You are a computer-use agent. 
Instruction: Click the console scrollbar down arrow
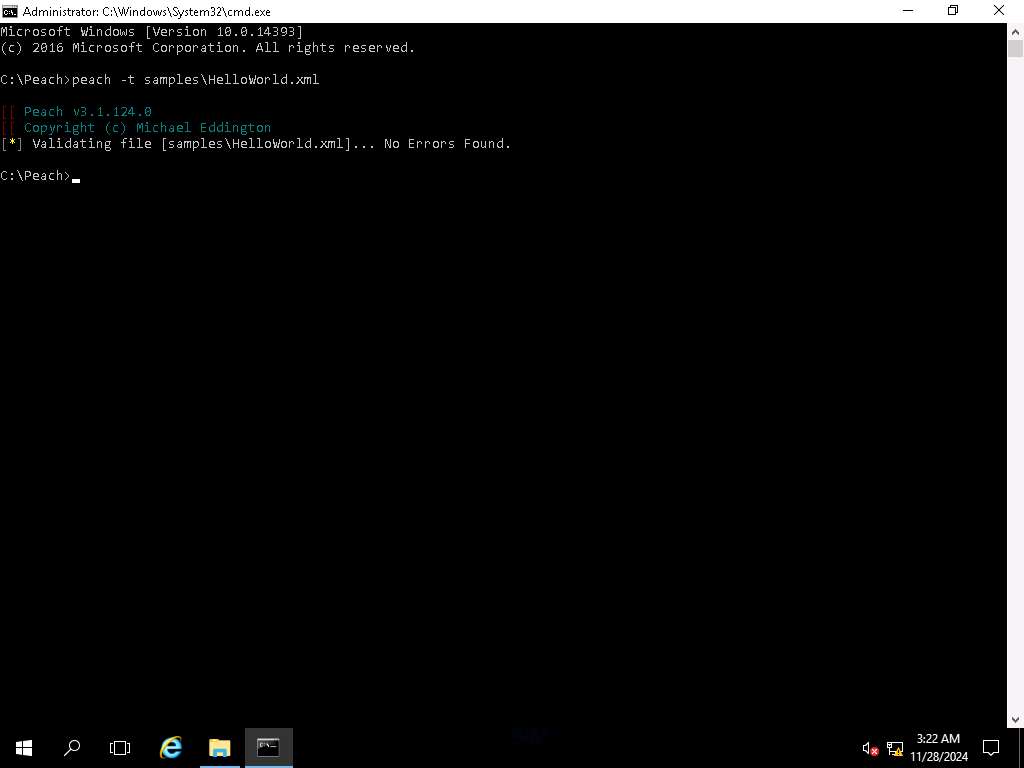tap(1015, 719)
